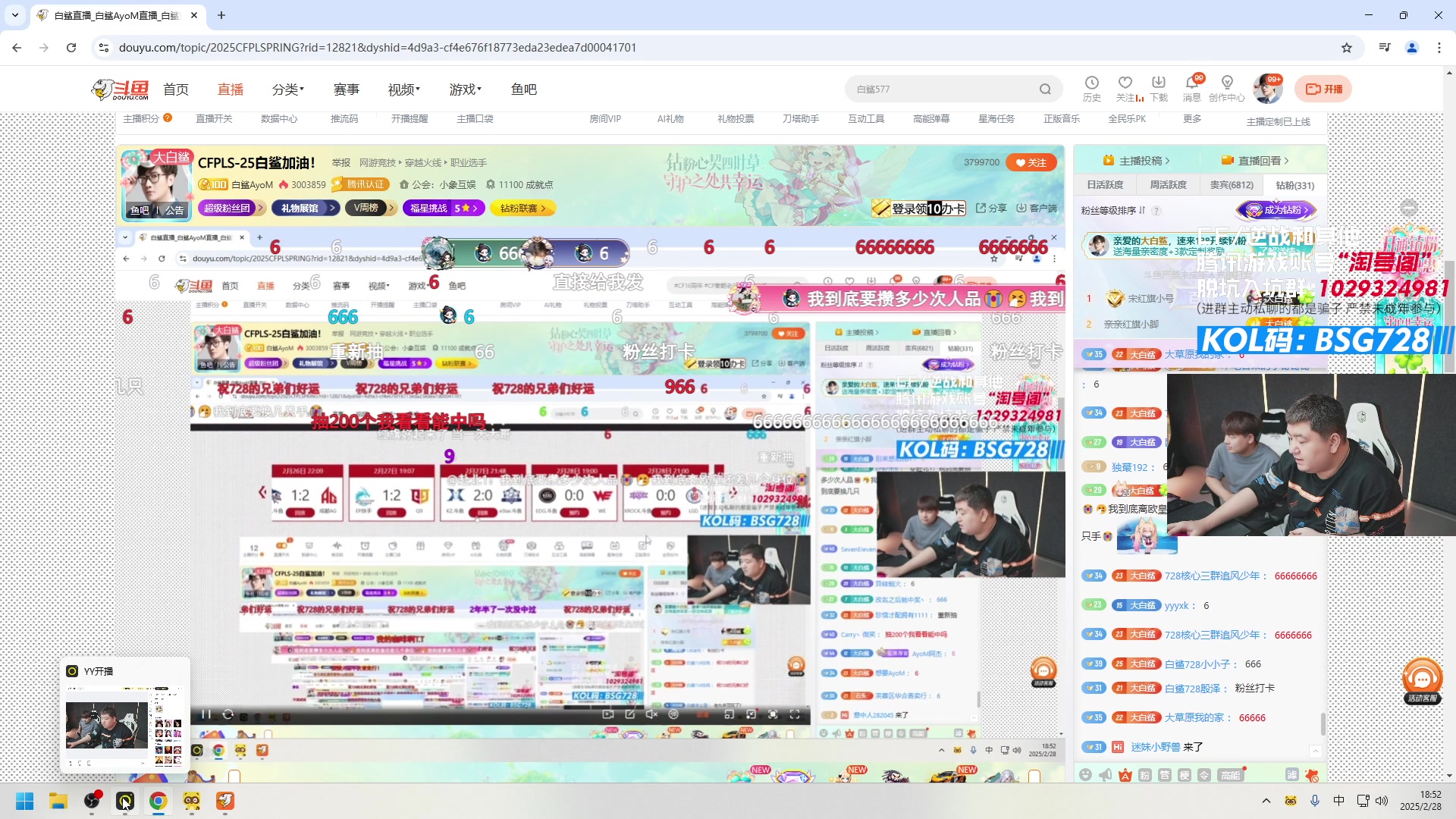This screenshot has height=819, width=1456.
Task: Open viewing history clock icon
Action: tap(1091, 83)
